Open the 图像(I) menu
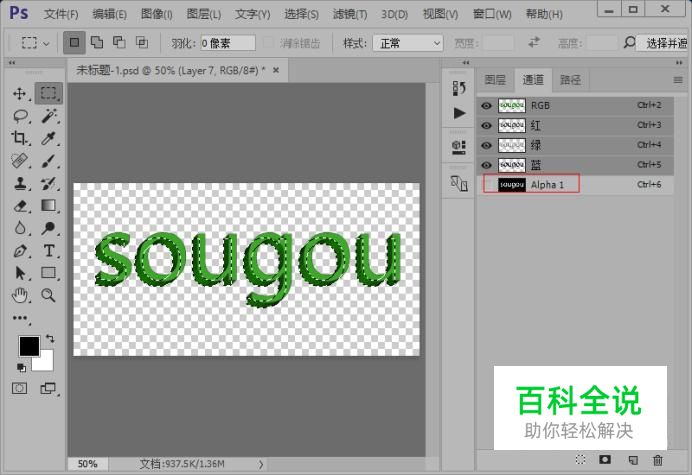This screenshot has width=692, height=475. point(157,14)
